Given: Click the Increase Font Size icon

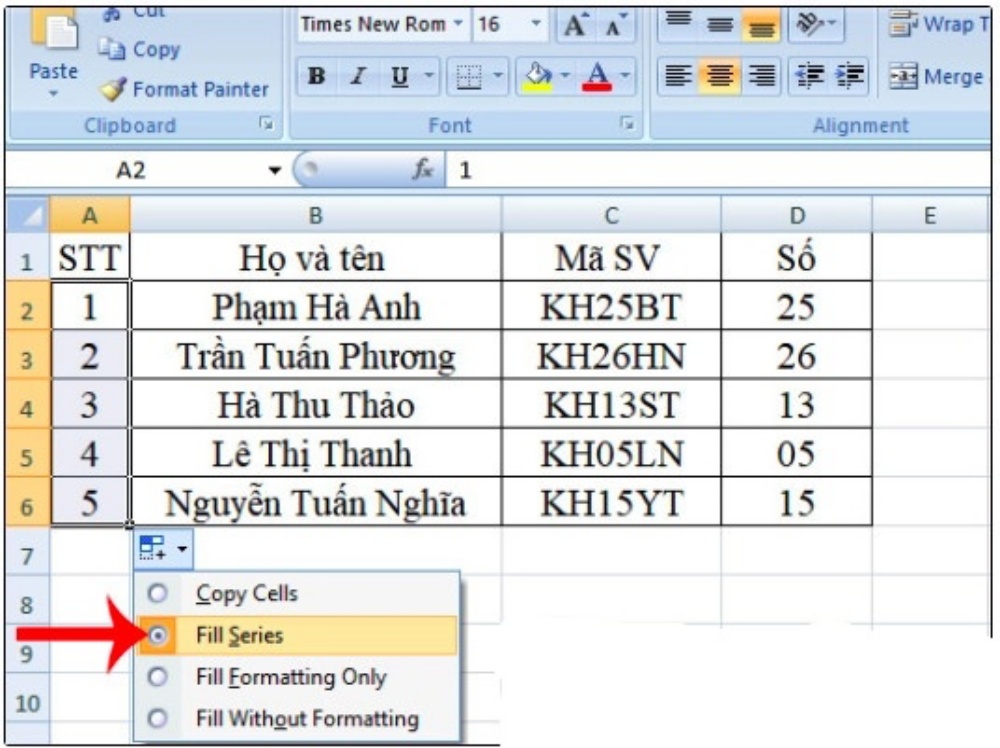Looking at the screenshot, I should pos(574,24).
